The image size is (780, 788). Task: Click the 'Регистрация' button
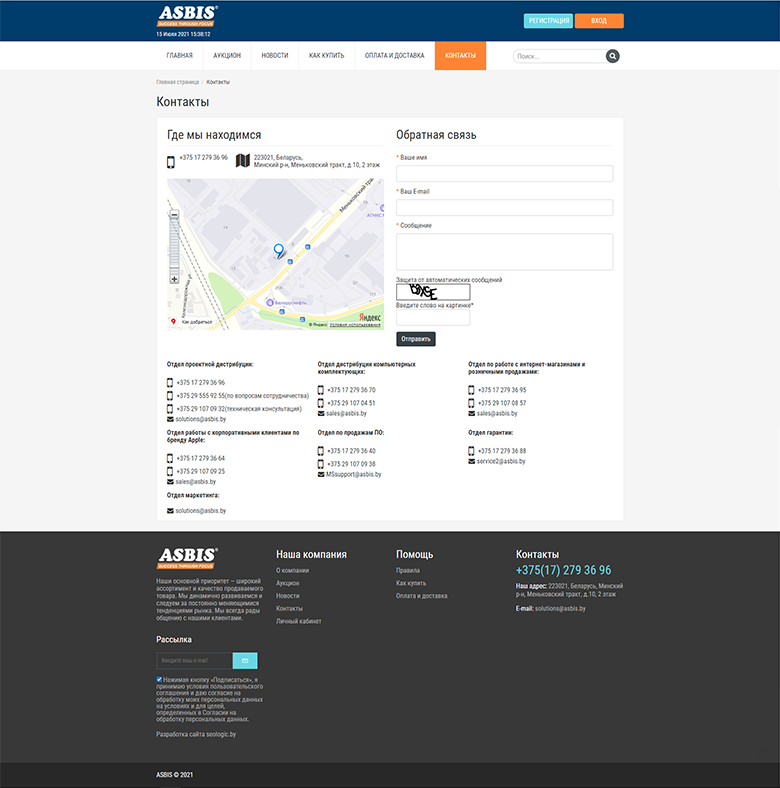pyautogui.click(x=548, y=21)
